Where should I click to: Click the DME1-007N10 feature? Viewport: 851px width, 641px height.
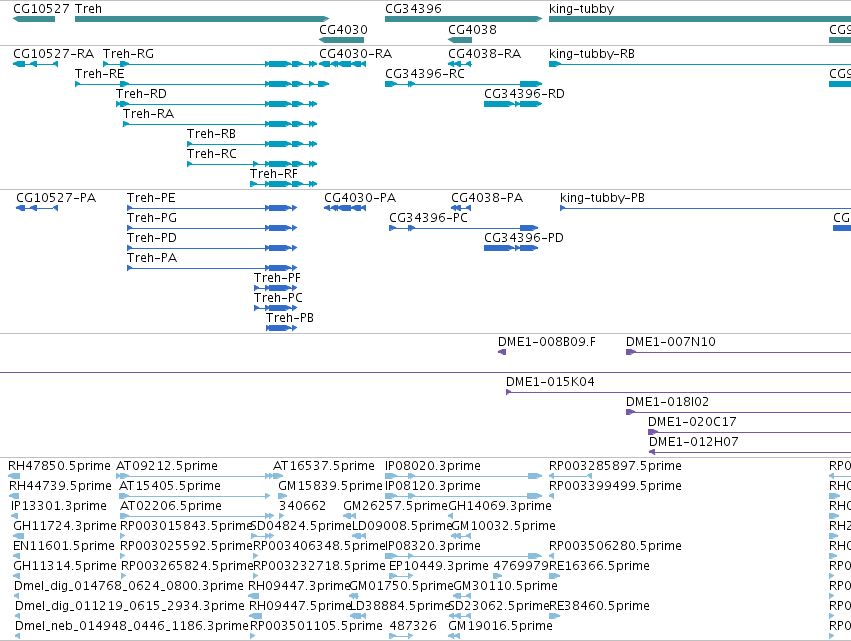click(x=738, y=352)
